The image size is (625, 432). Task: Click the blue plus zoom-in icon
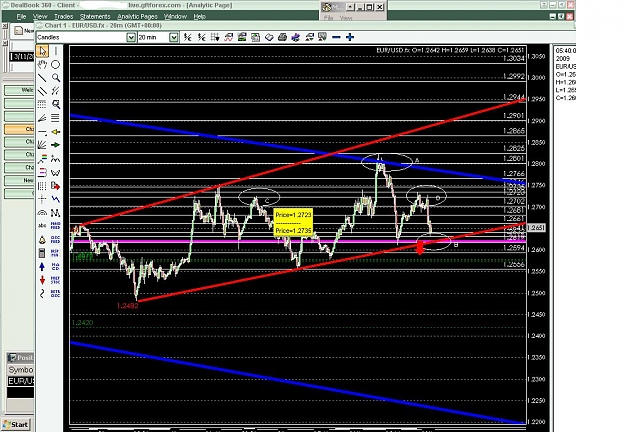tap(350, 37)
